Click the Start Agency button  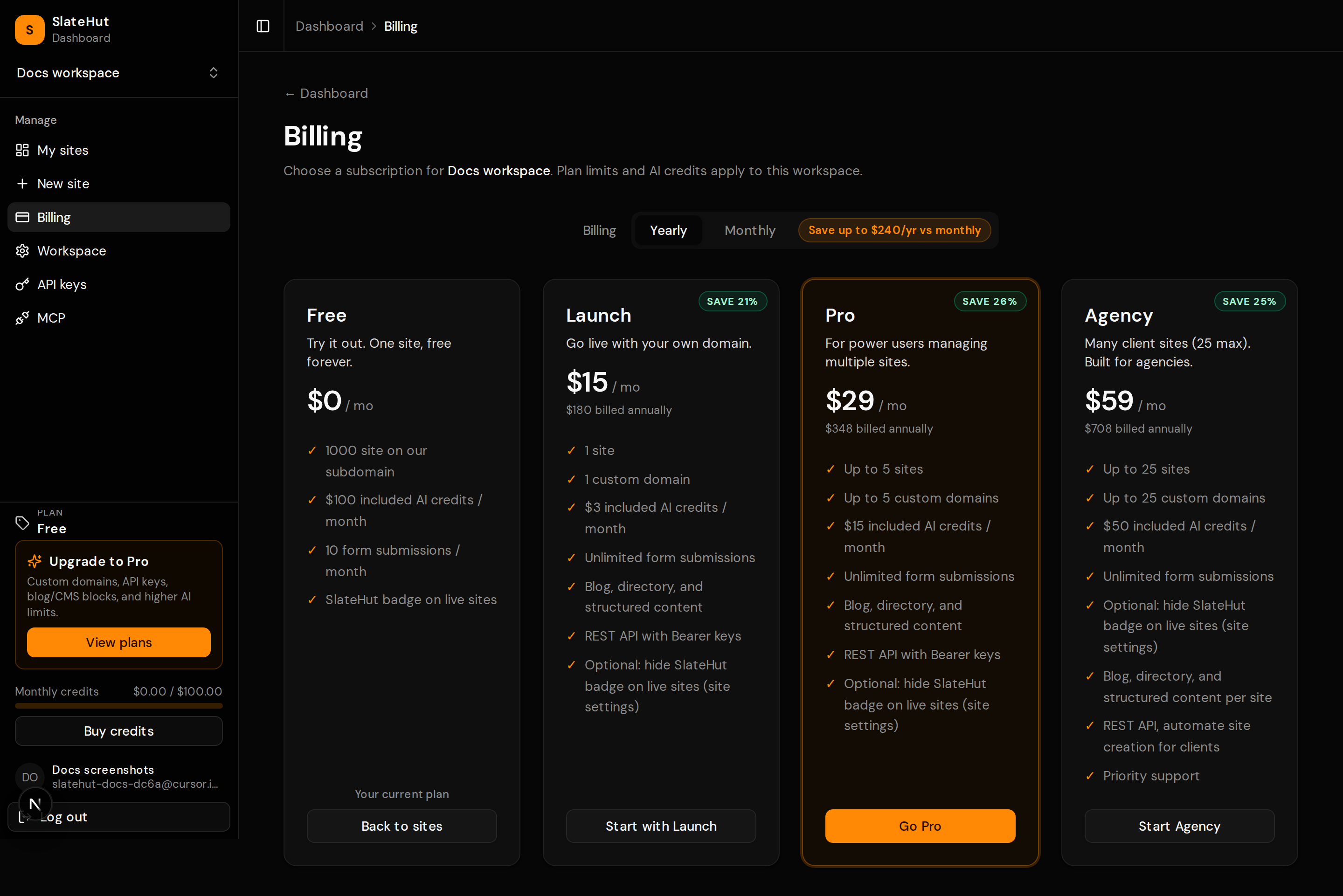coord(1179,826)
